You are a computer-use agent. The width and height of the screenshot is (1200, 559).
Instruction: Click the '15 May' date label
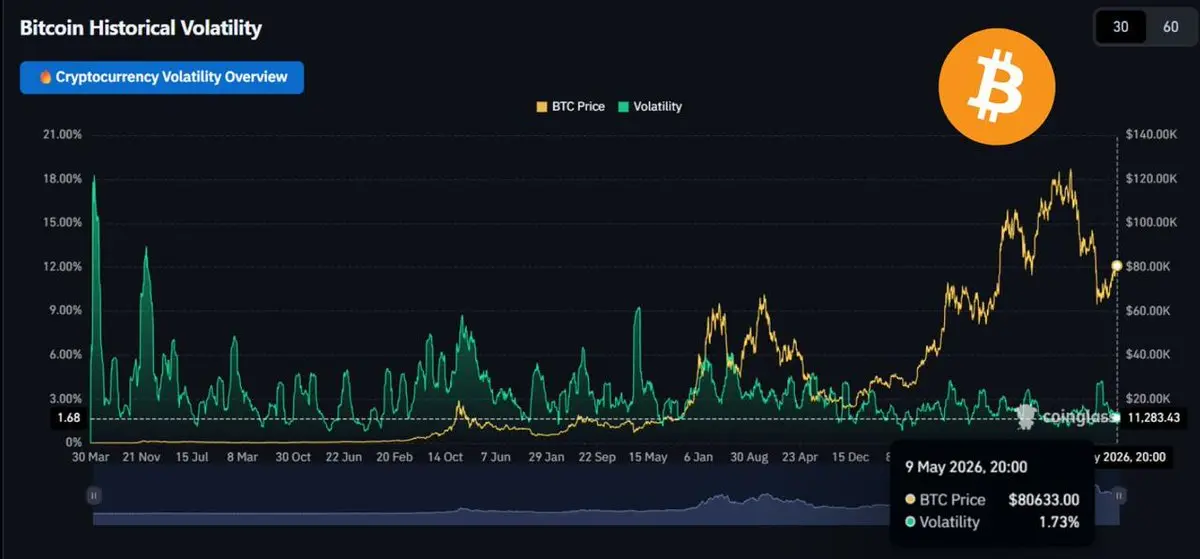pos(648,457)
